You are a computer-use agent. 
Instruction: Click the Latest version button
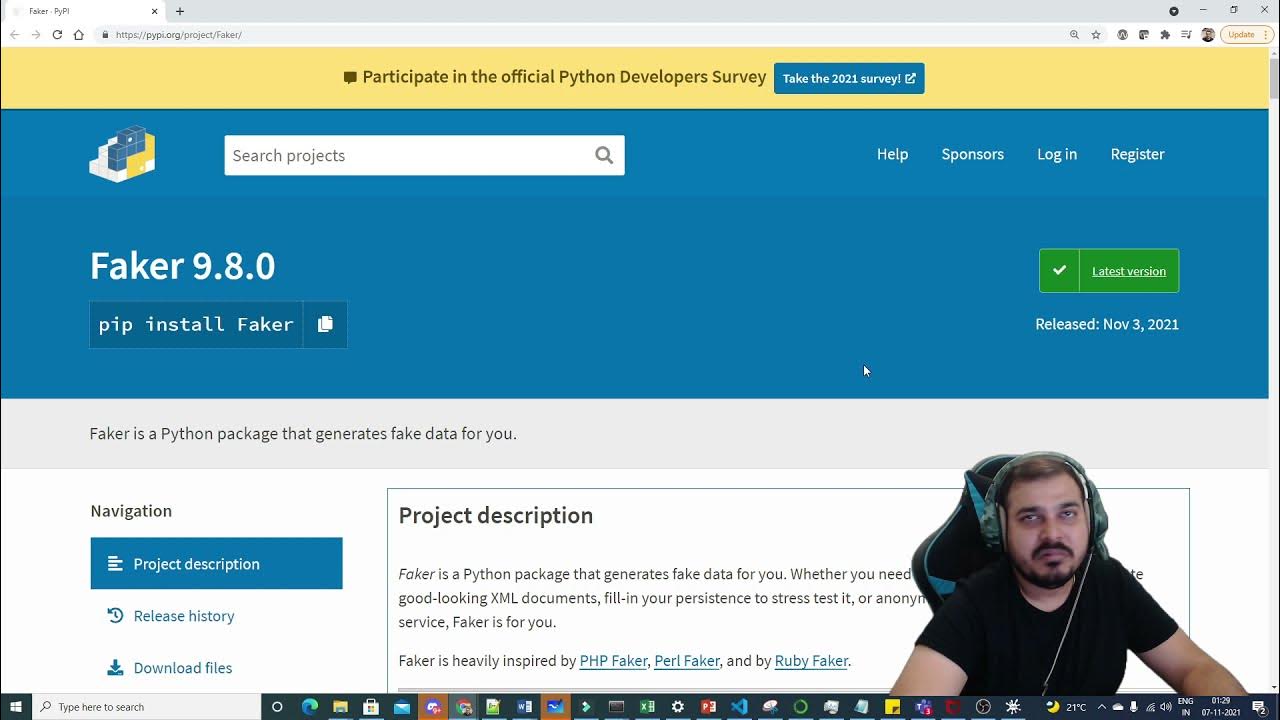click(1109, 271)
